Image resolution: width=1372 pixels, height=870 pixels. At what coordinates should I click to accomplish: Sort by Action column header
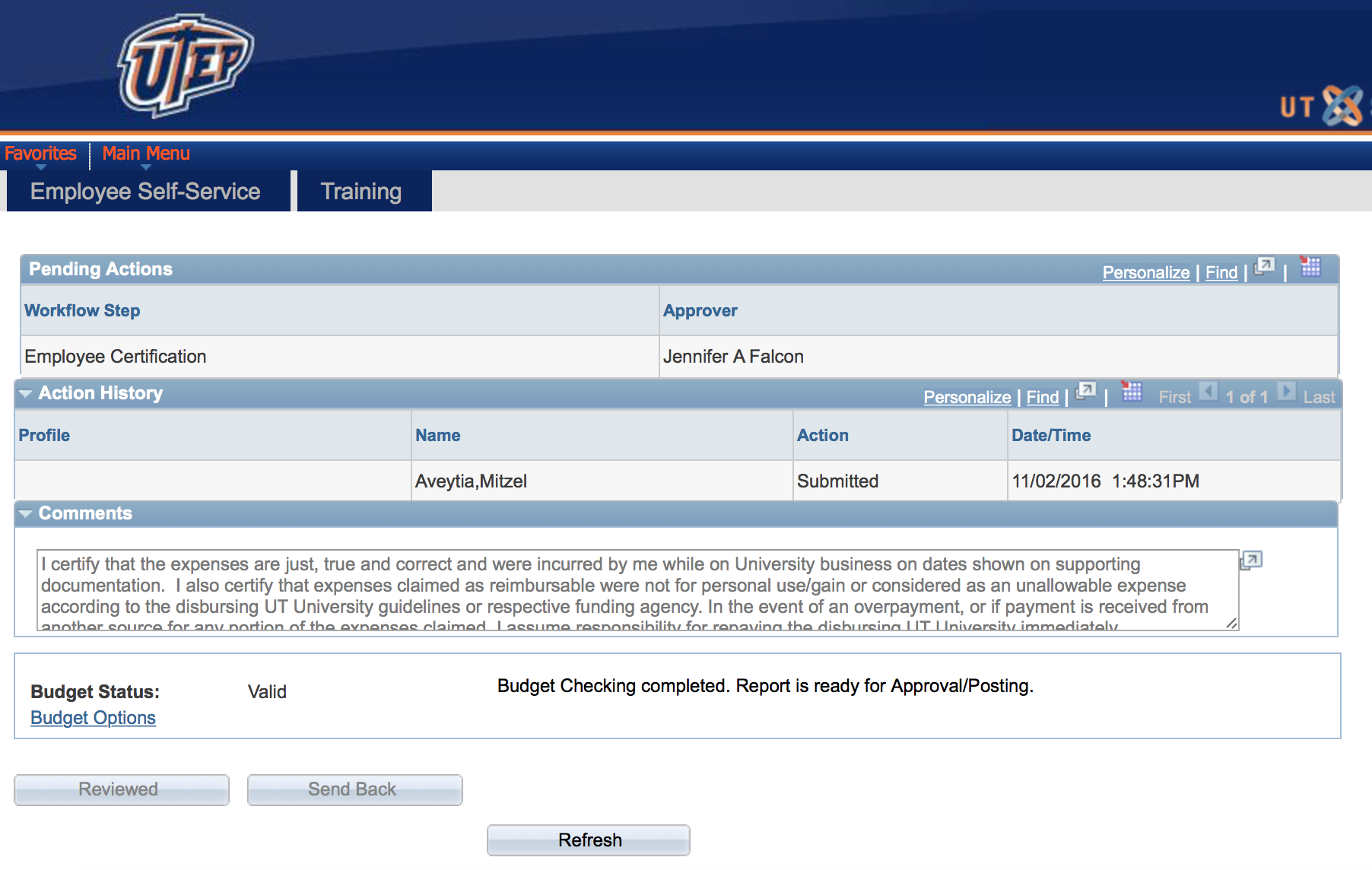823,435
